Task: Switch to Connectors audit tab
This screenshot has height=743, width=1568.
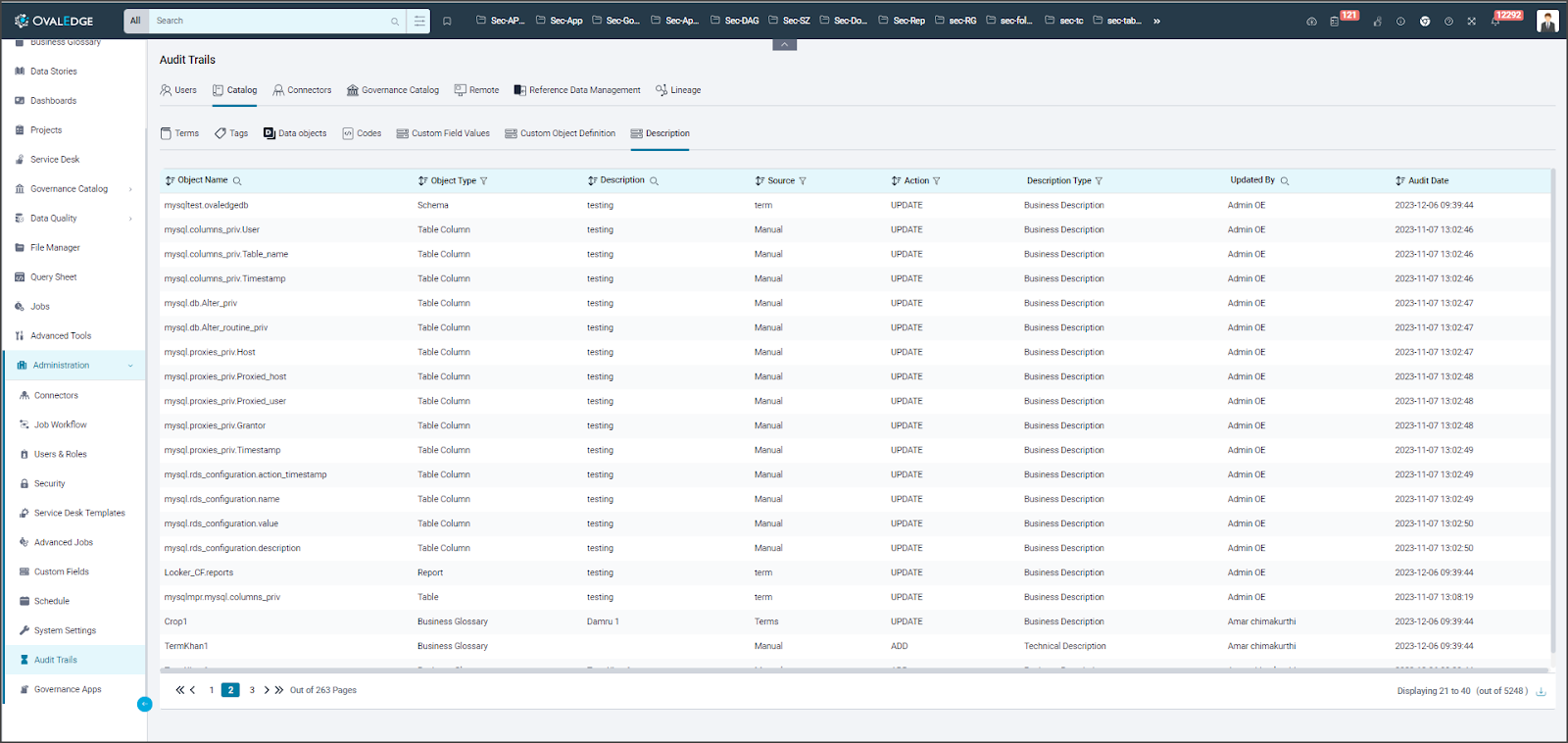Action: (302, 90)
